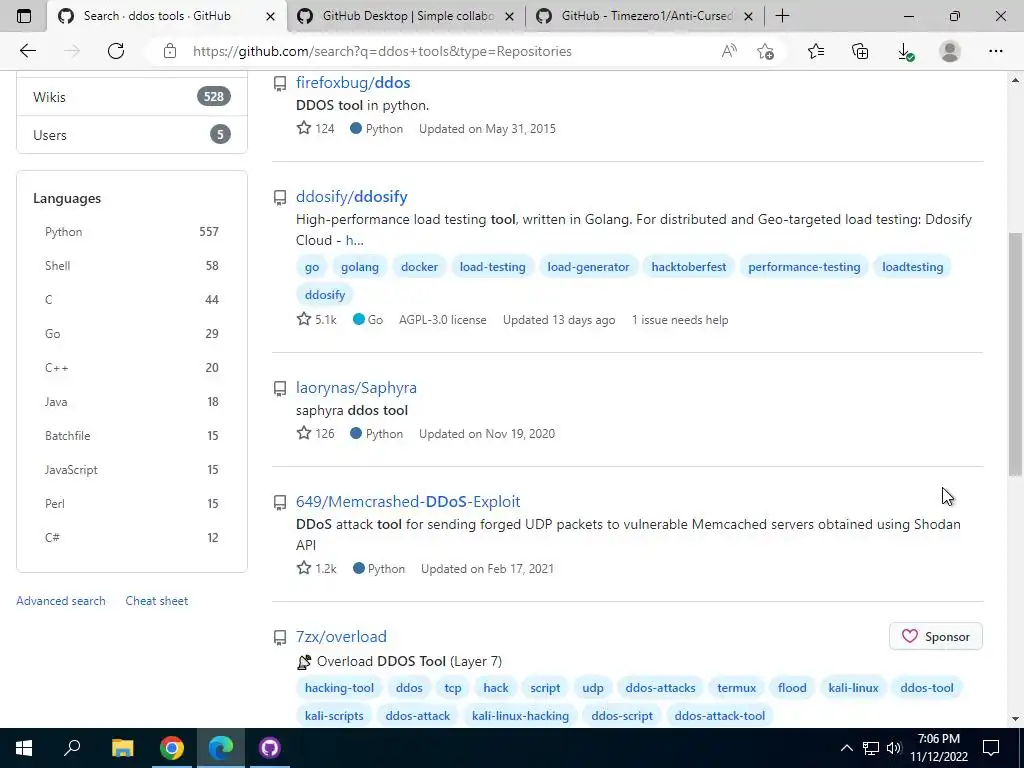1024x768 pixels.
Task: Switch to Timezero1/Anti-Cursed tab
Action: (646, 16)
